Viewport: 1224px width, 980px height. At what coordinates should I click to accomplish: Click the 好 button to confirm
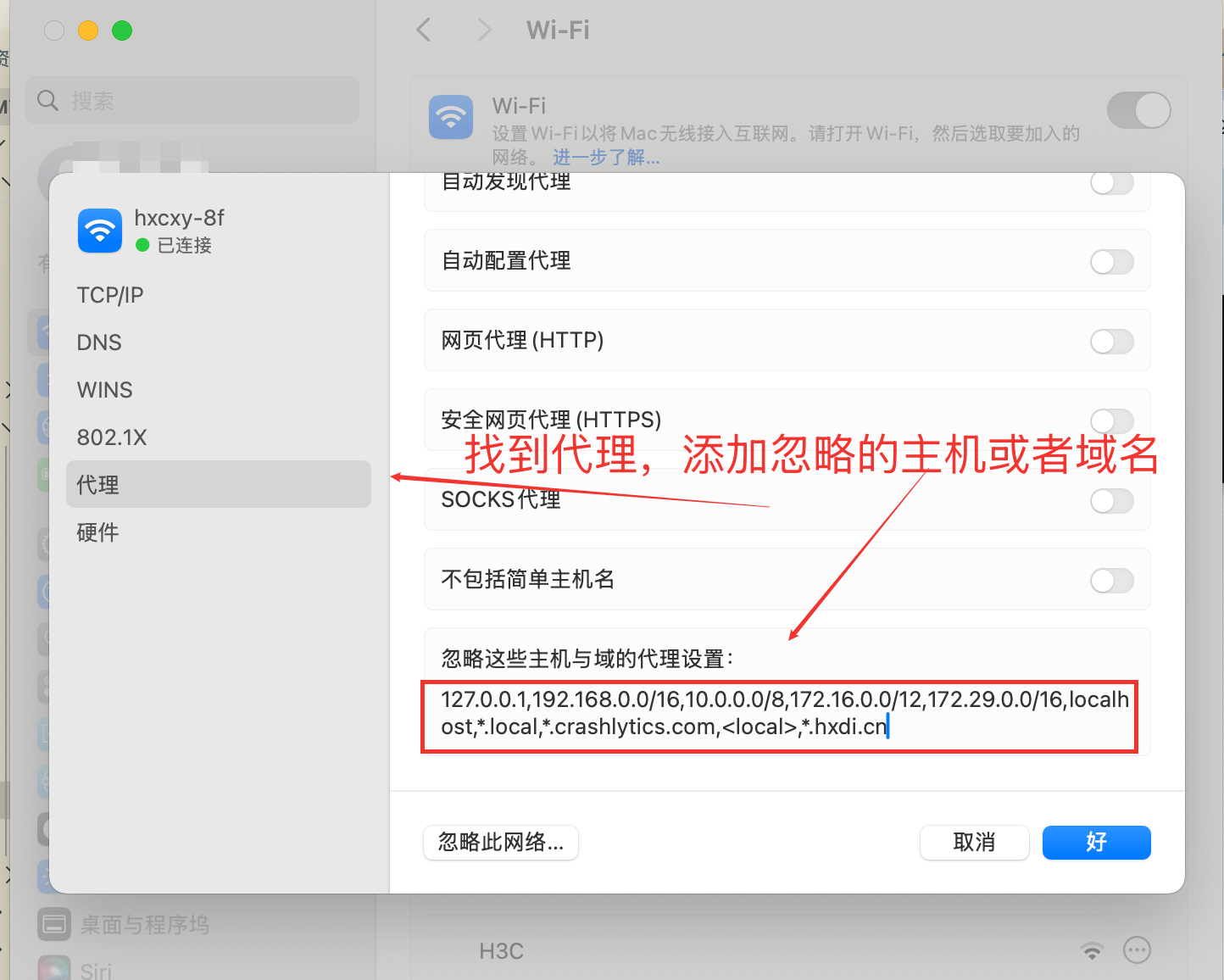coord(1096,843)
